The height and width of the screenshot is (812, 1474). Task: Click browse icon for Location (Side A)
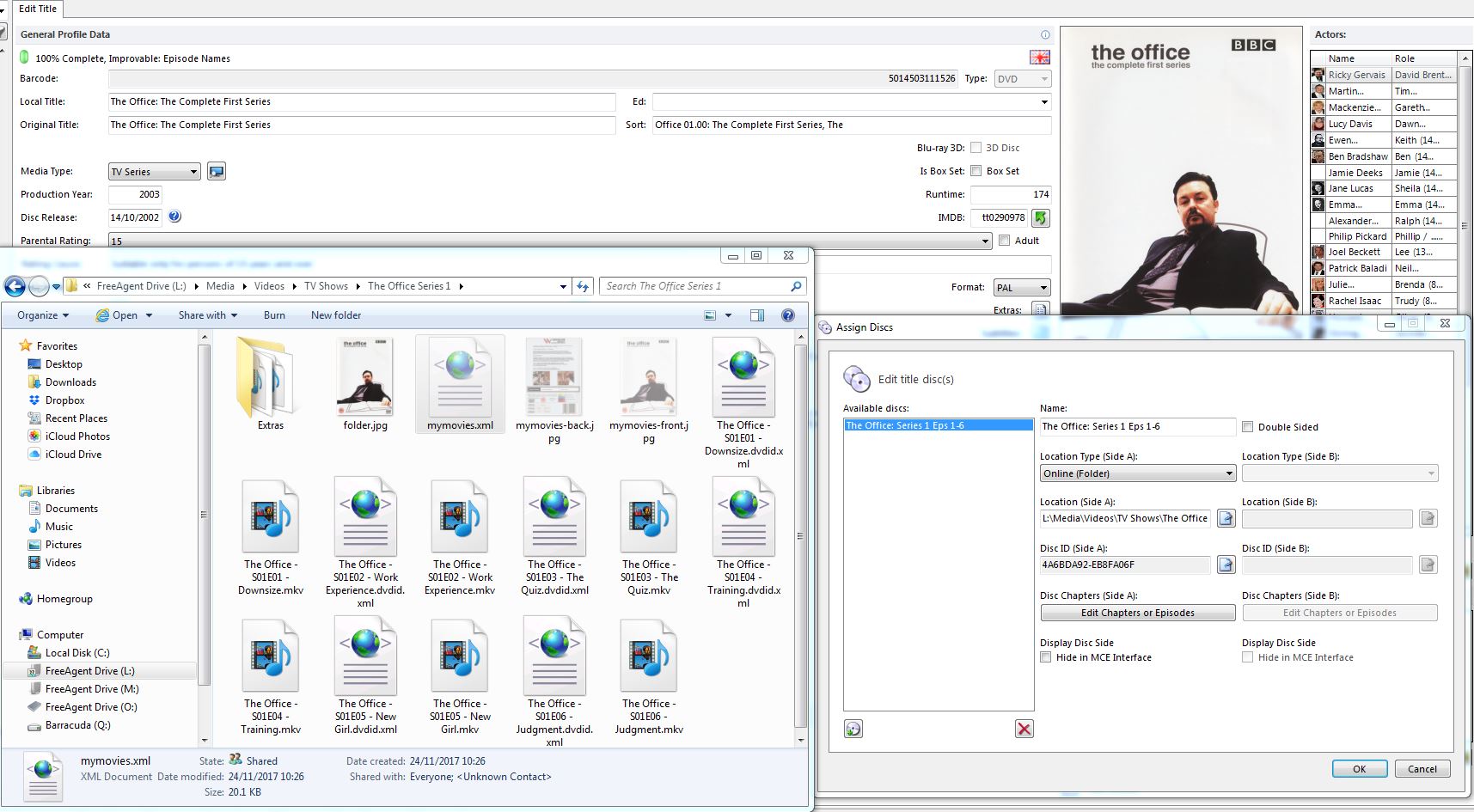tap(1226, 518)
